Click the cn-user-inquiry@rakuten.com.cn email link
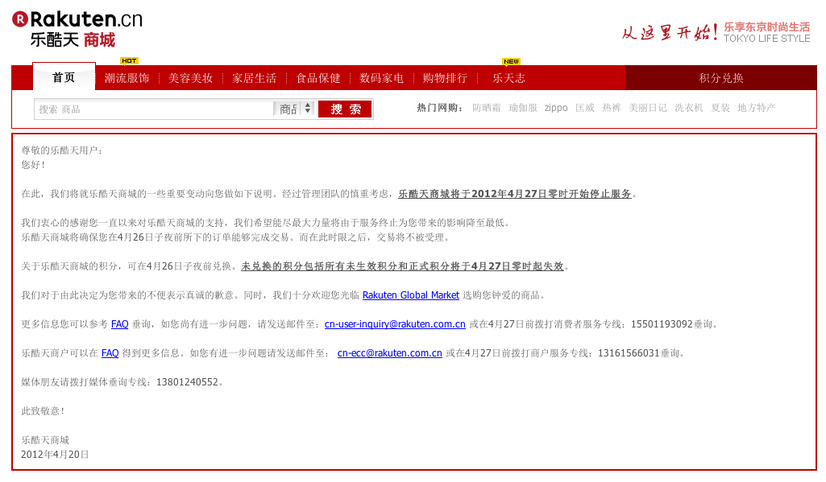 [395, 324]
